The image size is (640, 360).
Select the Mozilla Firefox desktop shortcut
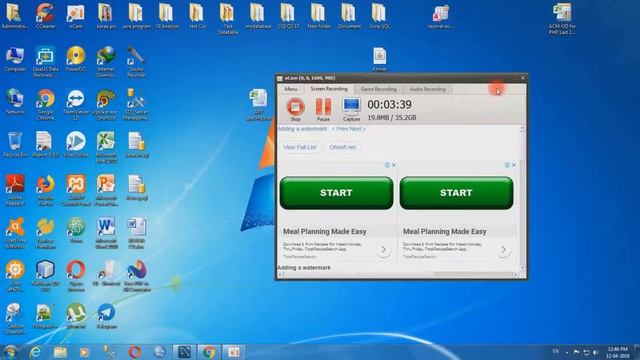pyautogui.click(x=45, y=191)
